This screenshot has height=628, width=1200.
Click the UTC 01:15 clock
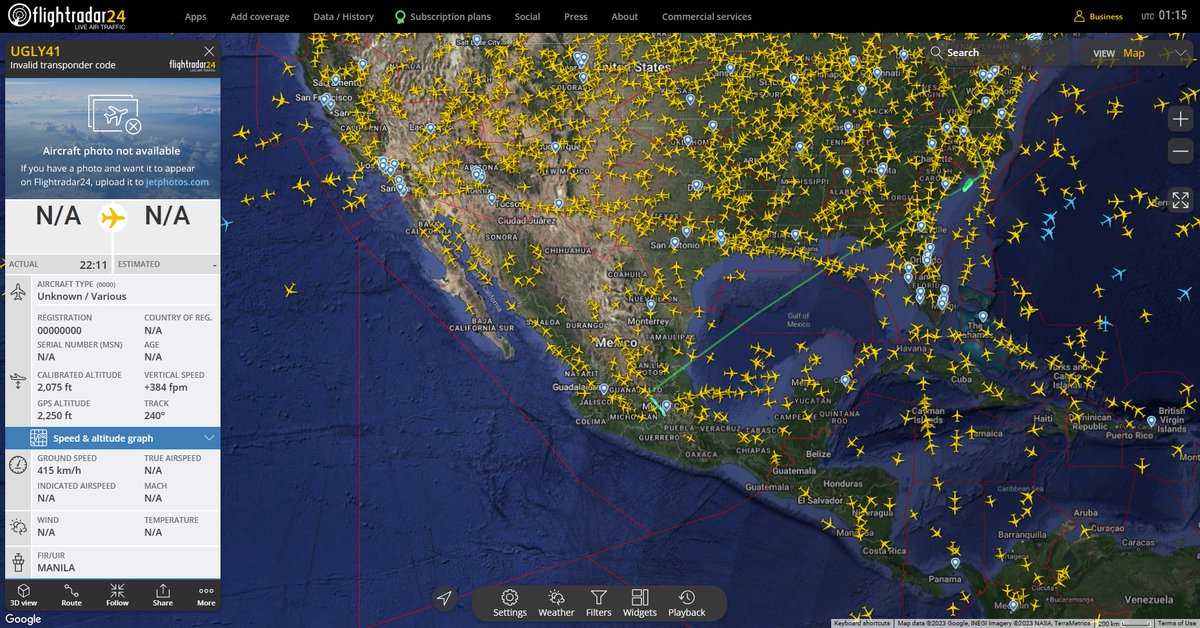click(x=1162, y=17)
